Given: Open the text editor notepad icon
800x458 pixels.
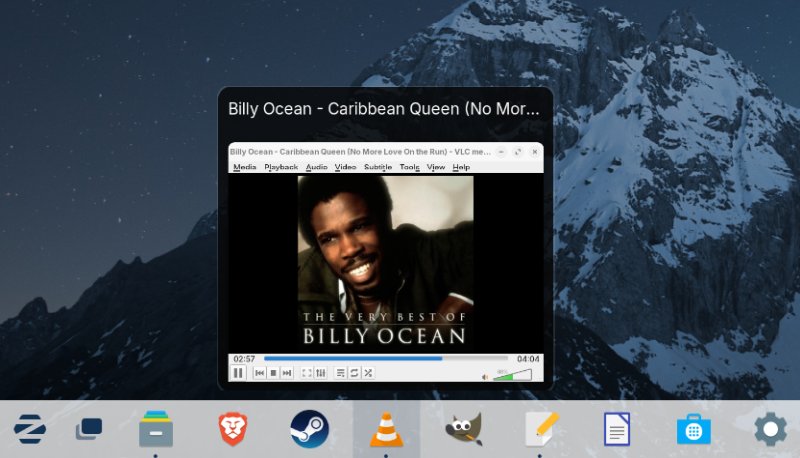Looking at the screenshot, I should (541, 429).
